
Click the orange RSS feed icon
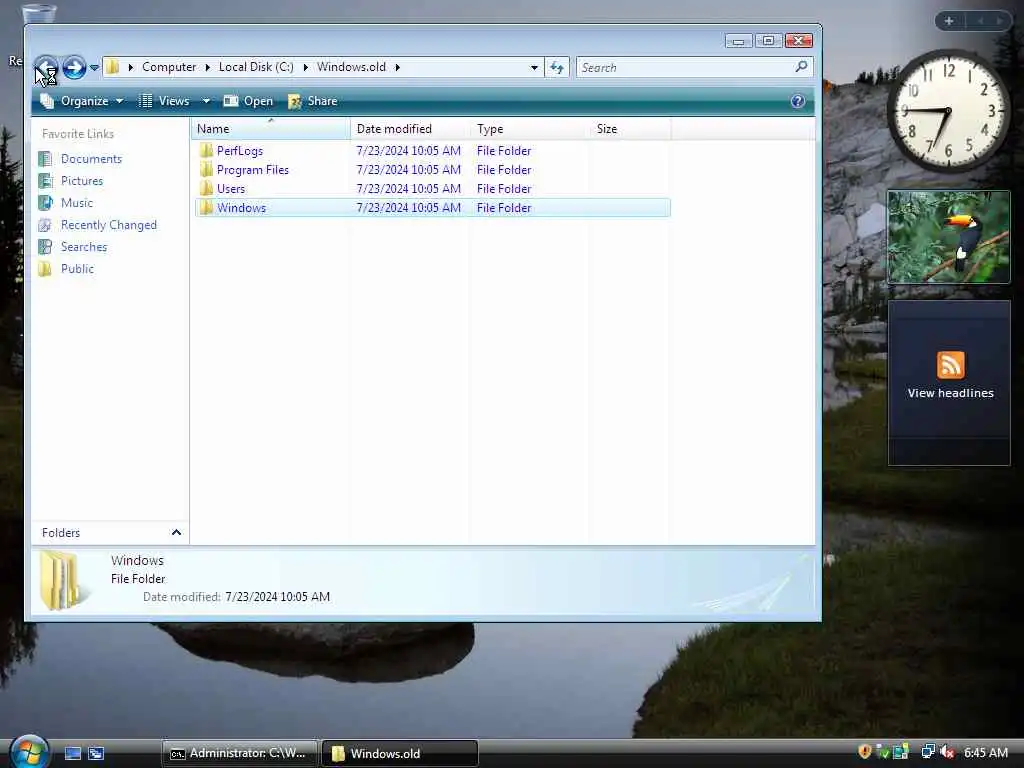tap(950, 365)
